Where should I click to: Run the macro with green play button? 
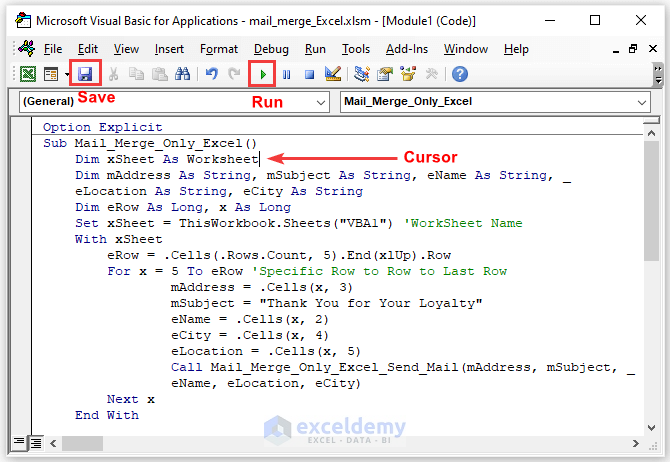coord(263,75)
